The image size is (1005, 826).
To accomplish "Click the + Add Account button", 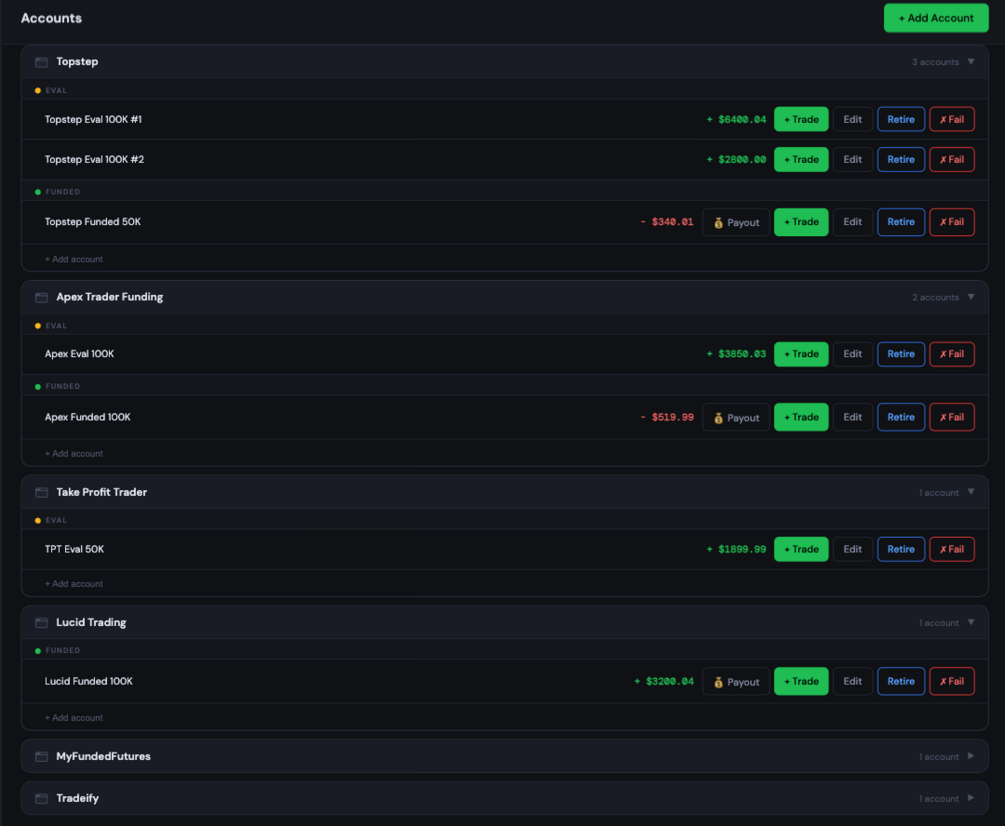I will tap(936, 18).
